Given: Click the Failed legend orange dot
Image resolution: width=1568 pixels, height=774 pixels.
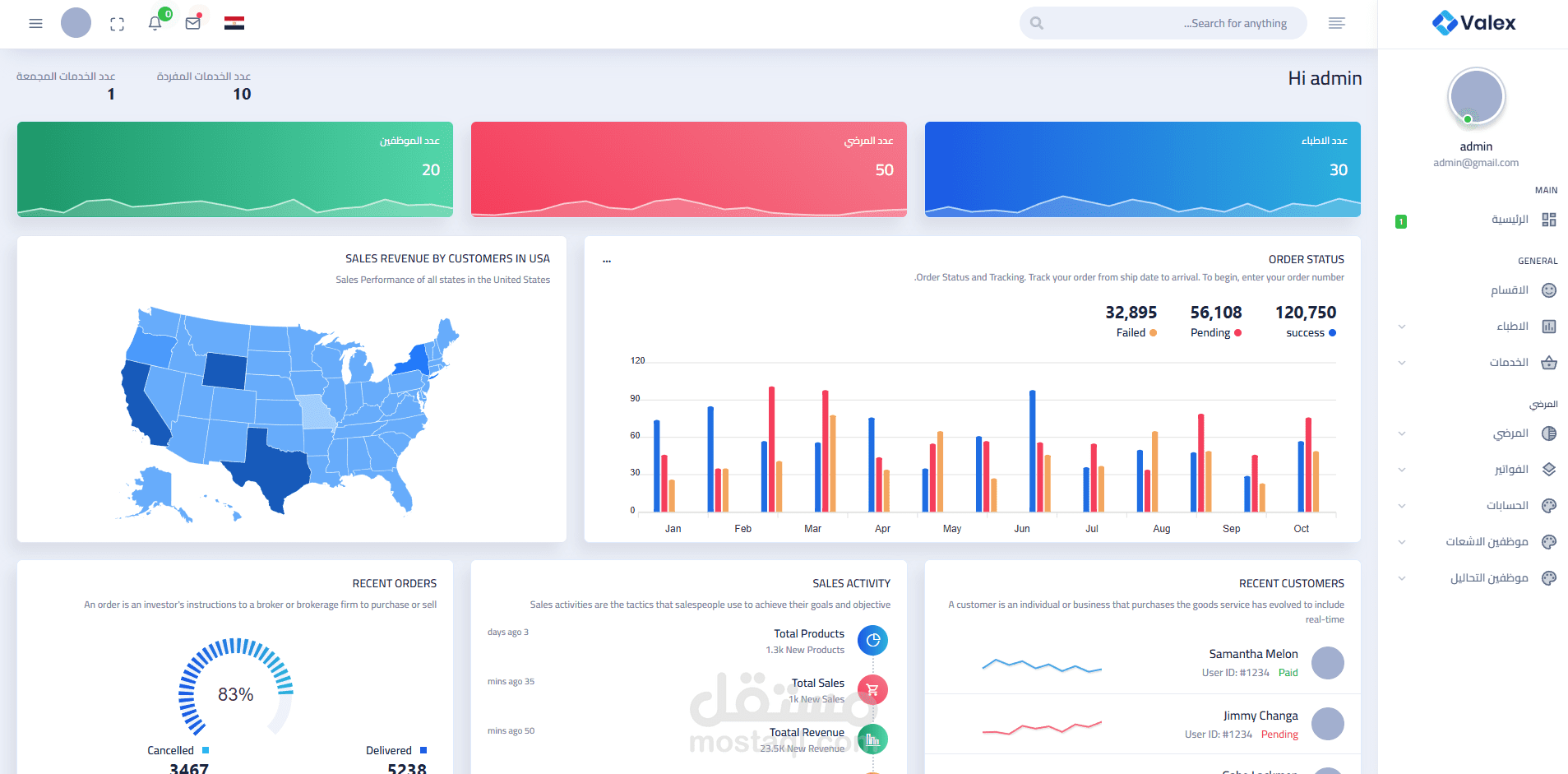Looking at the screenshot, I should (x=1153, y=333).
